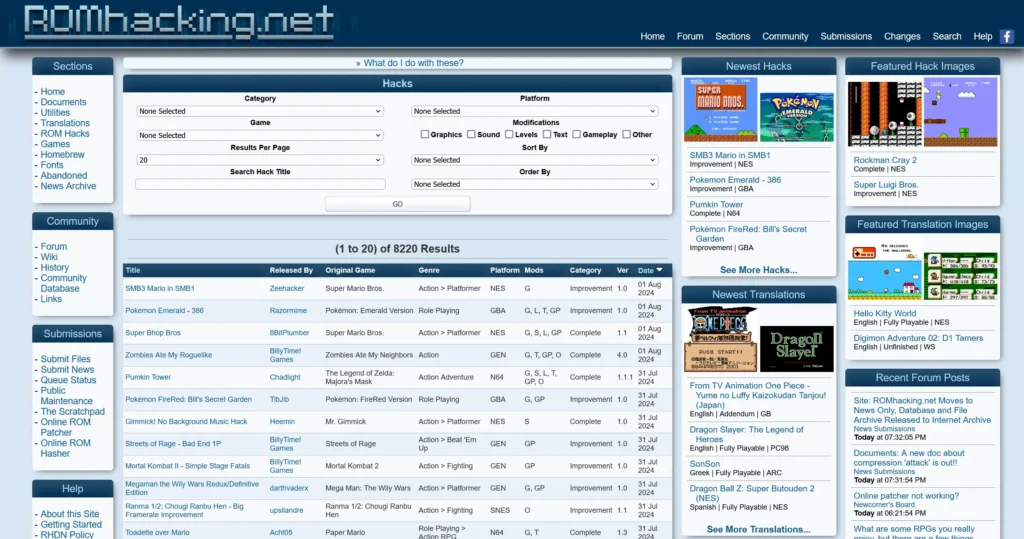Open Pumkin Tower table row title

click(148, 377)
